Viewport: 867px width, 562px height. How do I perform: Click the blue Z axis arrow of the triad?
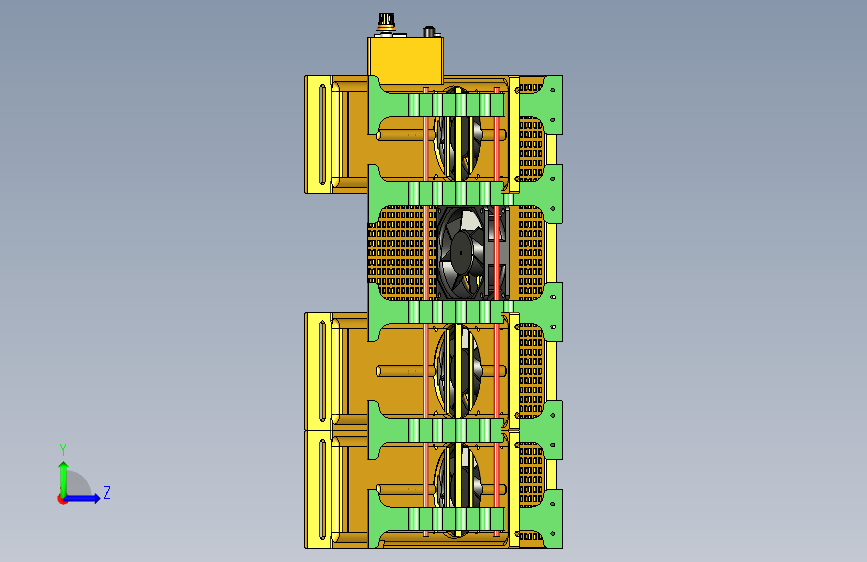point(83,498)
